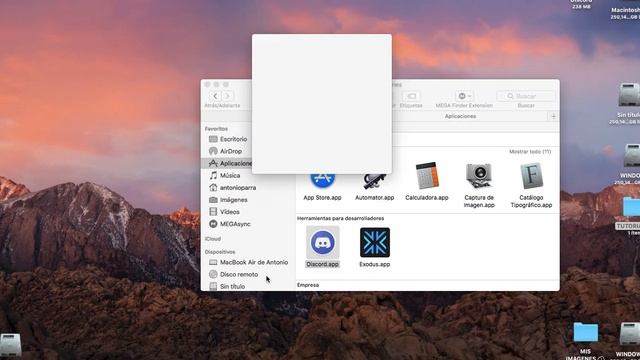Select the Calculadora.app icon
The height and width of the screenshot is (360, 640).
(427, 176)
